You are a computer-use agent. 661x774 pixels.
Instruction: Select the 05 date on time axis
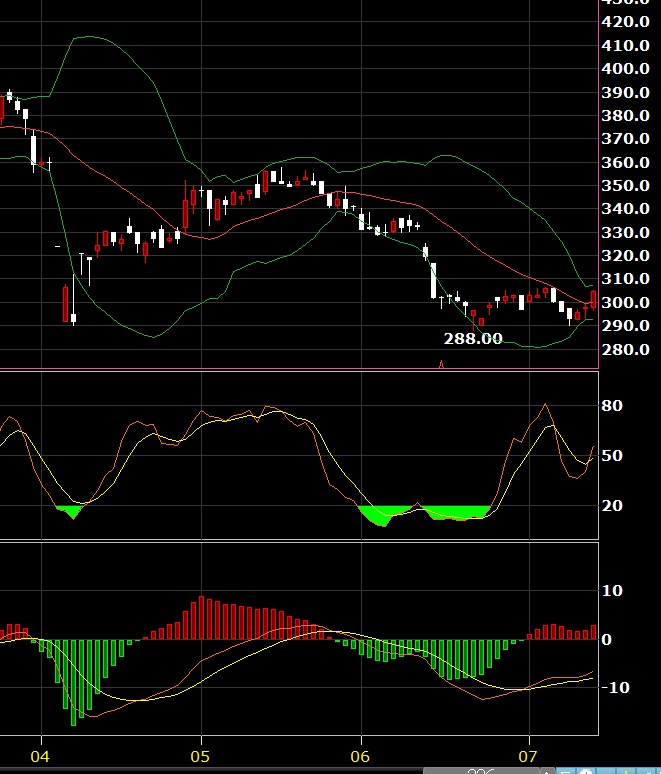coord(200,756)
